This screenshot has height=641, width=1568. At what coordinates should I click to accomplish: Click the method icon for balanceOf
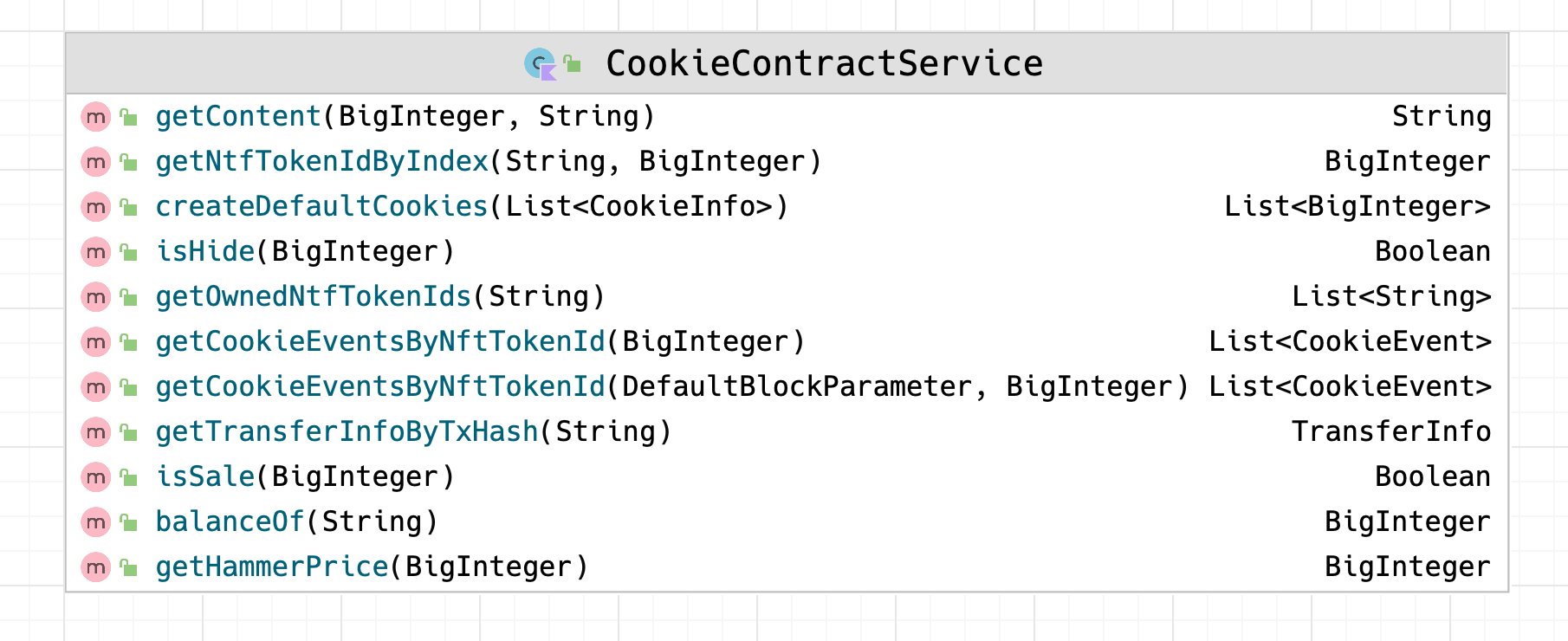click(x=95, y=521)
